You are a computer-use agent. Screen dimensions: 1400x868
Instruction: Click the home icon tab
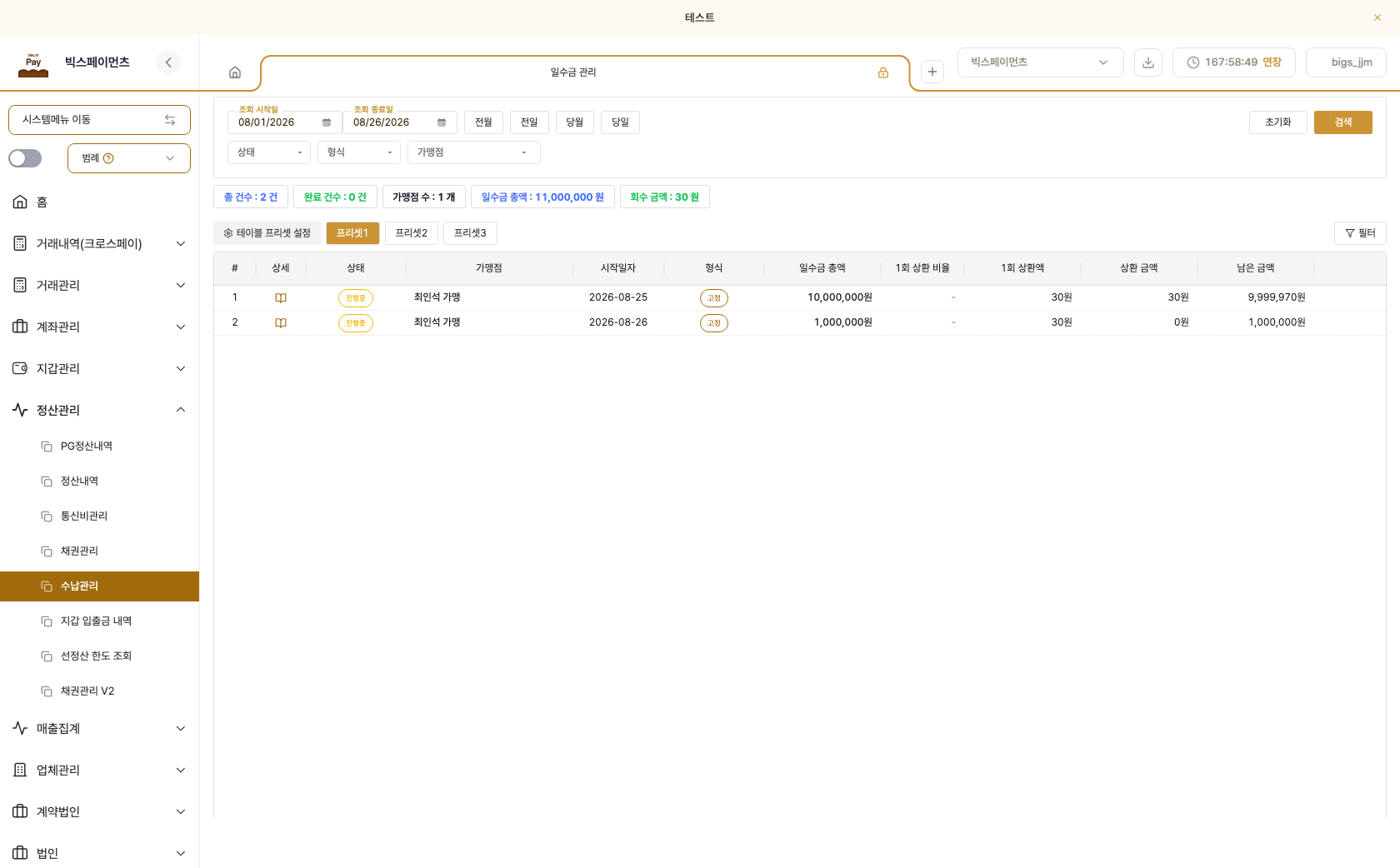click(235, 72)
